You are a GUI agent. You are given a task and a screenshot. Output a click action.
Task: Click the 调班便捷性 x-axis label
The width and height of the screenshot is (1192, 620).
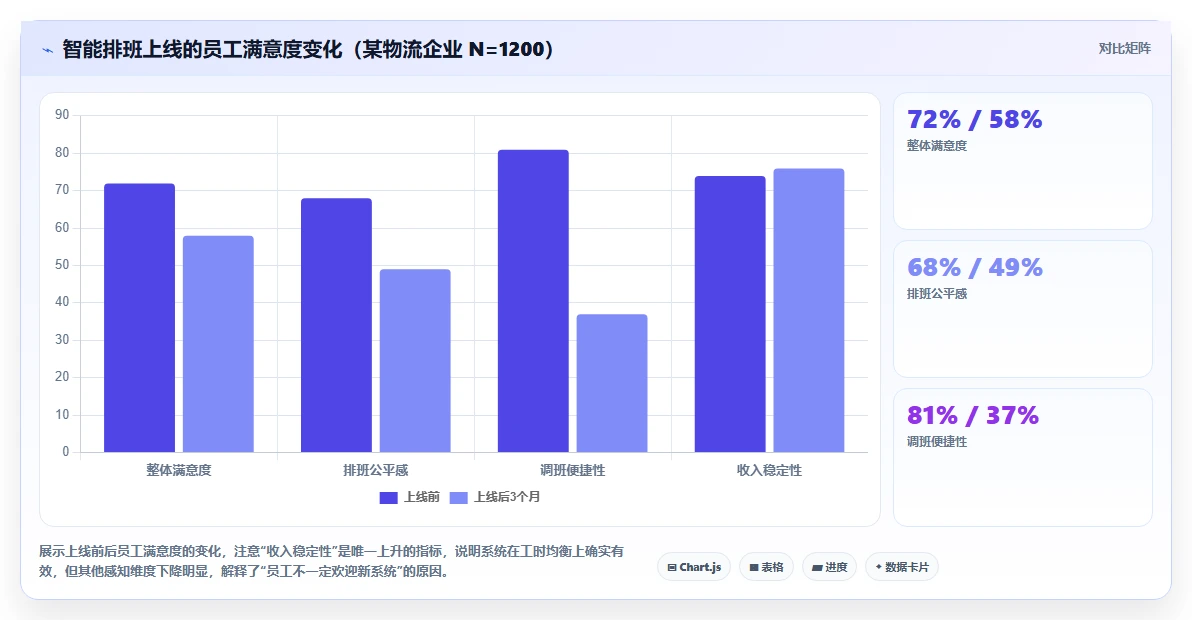[572, 470]
